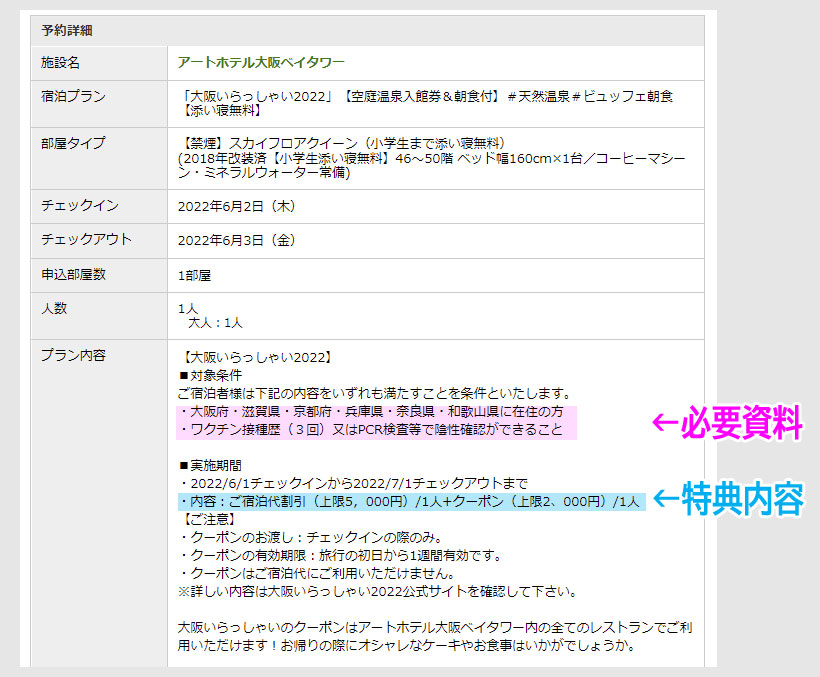Click the チェックイン row label
This screenshot has height=677, width=820.
(80, 205)
